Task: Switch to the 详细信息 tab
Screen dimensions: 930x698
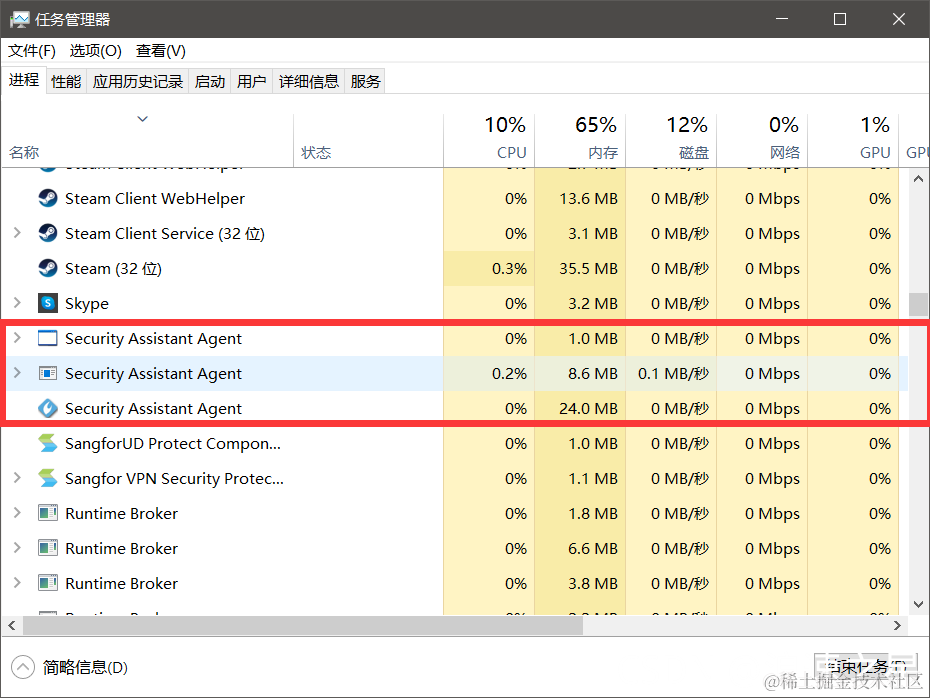Action: tap(308, 81)
